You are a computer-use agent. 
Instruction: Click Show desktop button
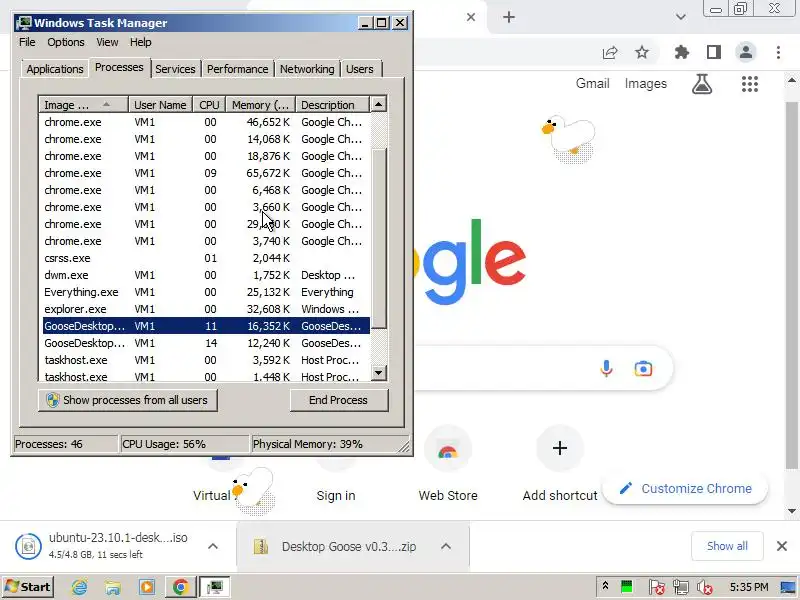789,587
